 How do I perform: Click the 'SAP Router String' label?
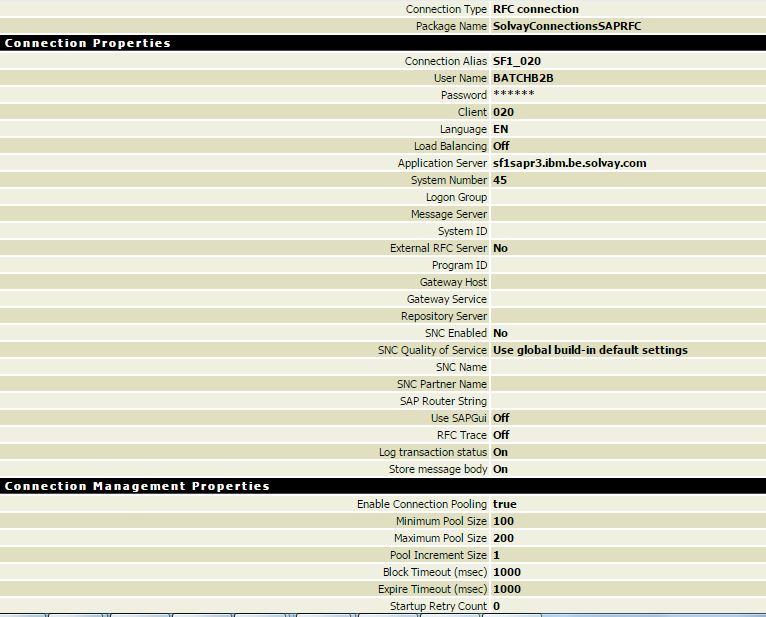pyautogui.click(x=443, y=401)
